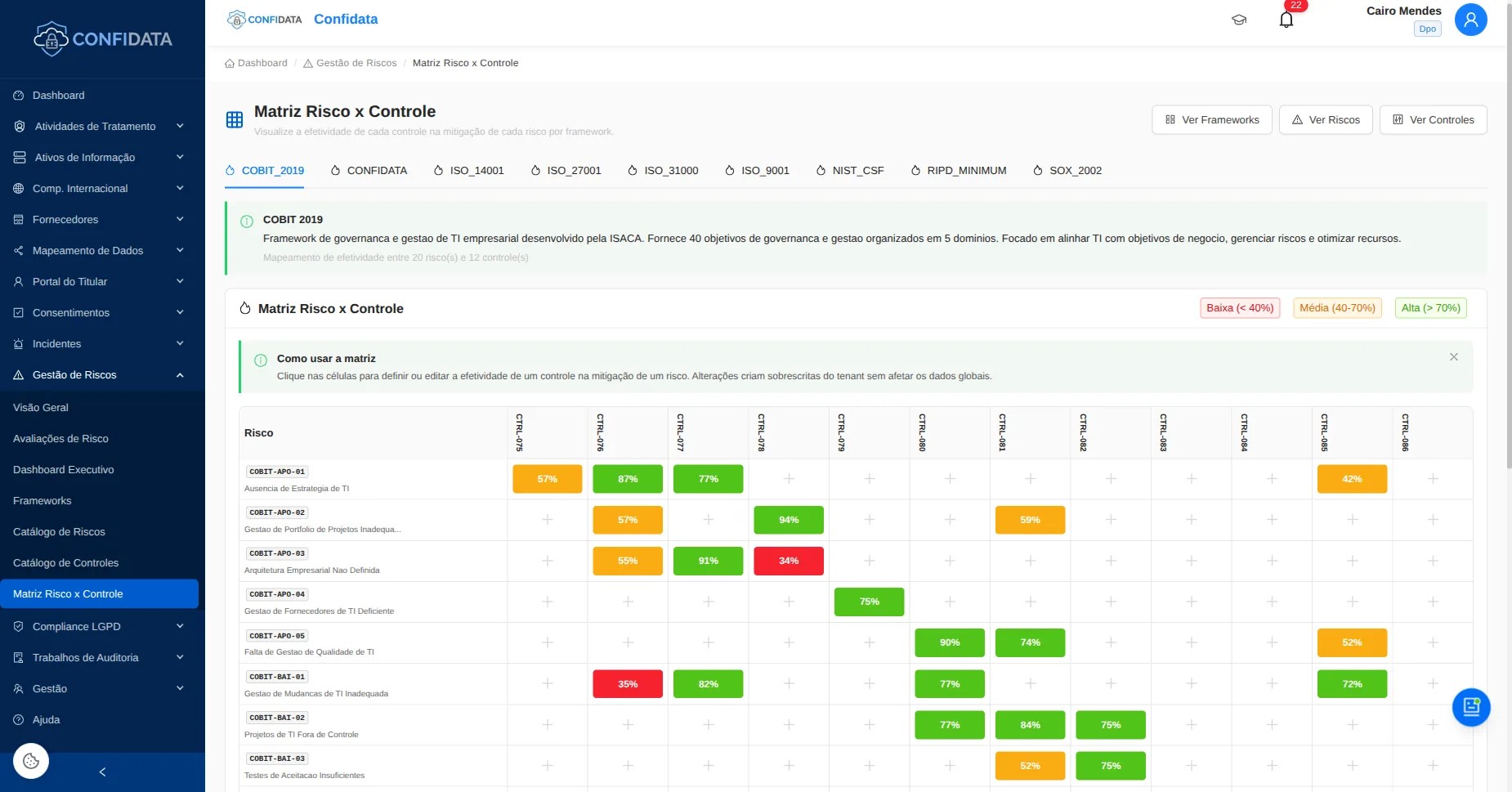Select the Incidentes sidebar item
The width and height of the screenshot is (1512, 792).
(x=57, y=343)
